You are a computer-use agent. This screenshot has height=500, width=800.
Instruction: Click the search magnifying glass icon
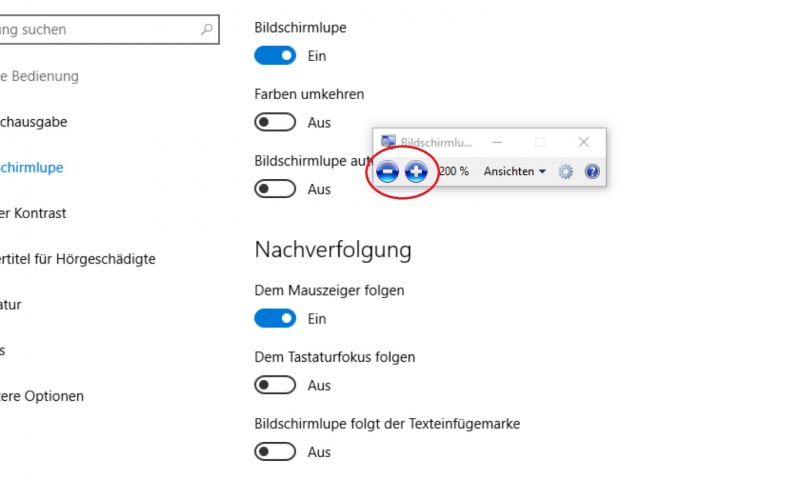207,29
